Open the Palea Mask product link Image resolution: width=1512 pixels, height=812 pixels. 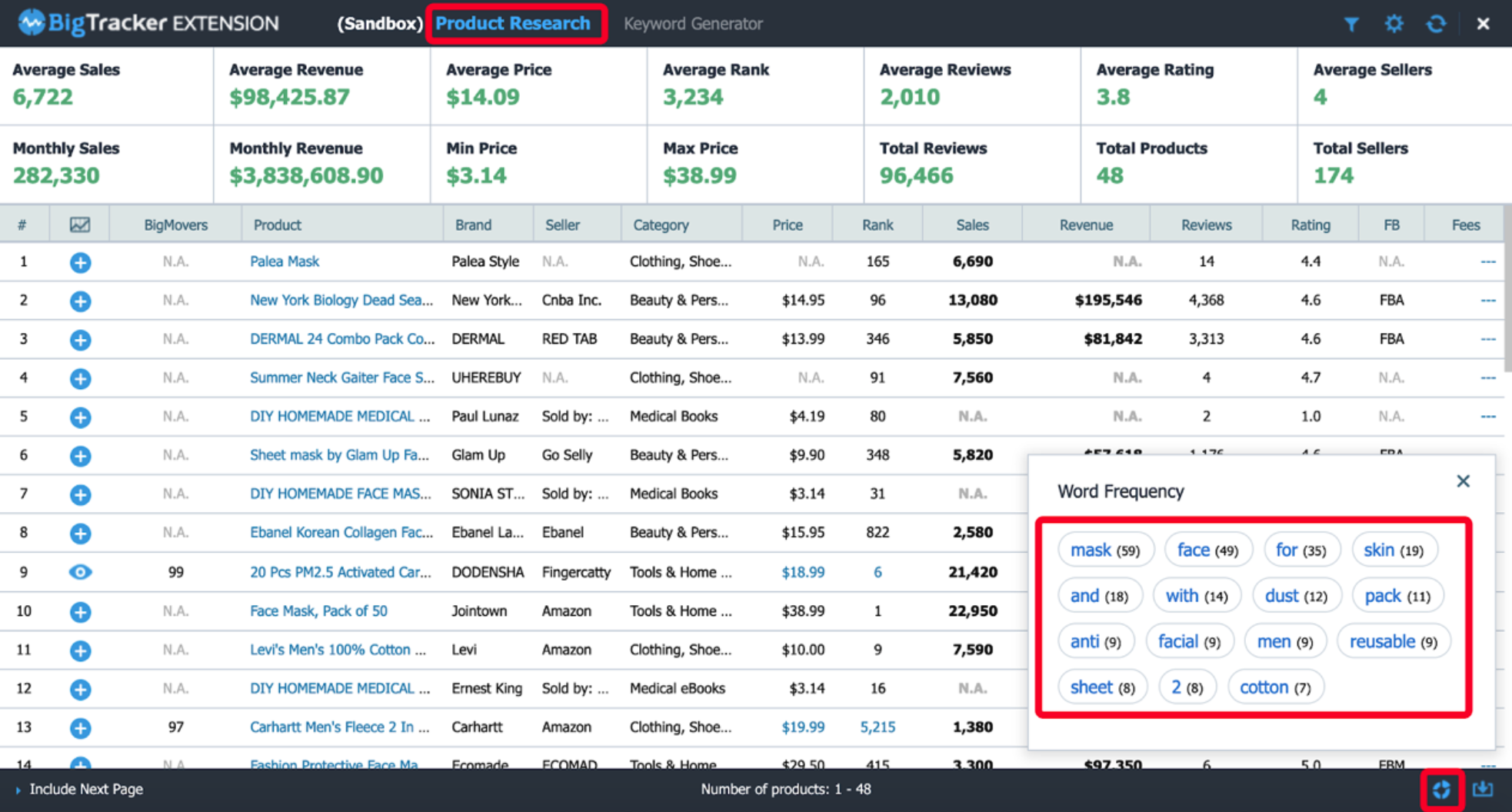pyautogui.click(x=285, y=261)
